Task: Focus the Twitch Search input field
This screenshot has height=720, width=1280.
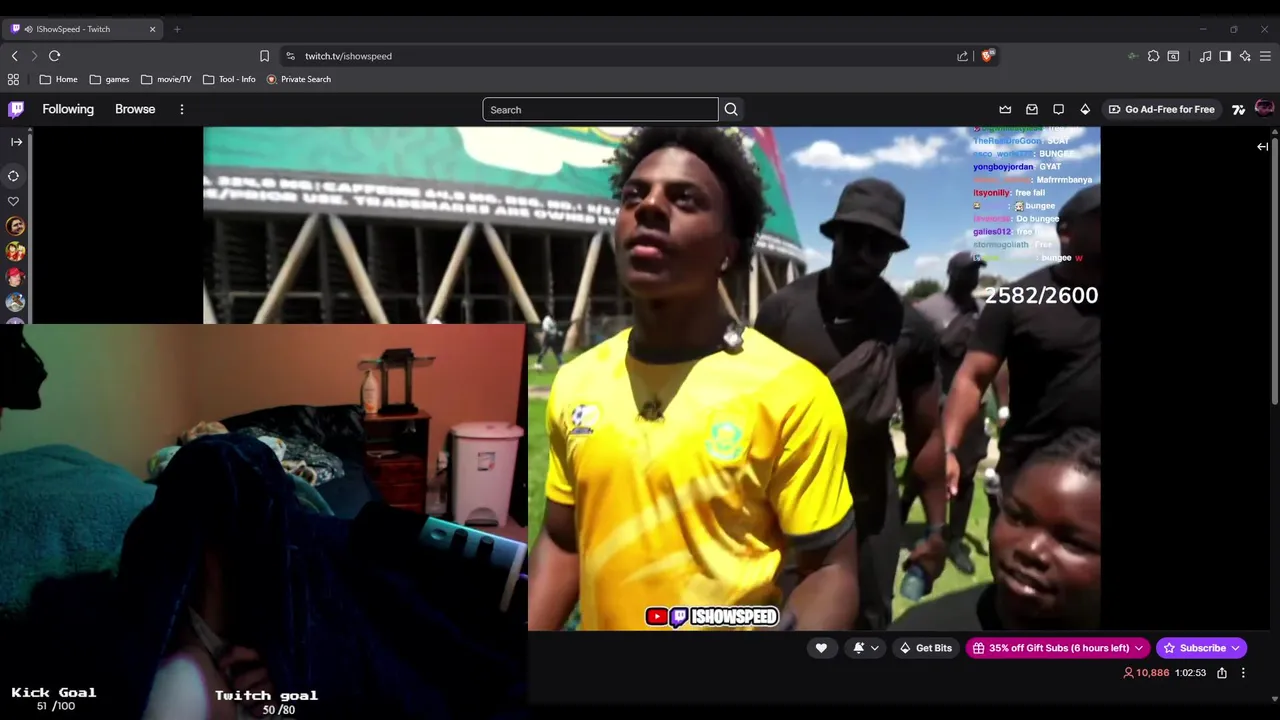Action: [600, 109]
